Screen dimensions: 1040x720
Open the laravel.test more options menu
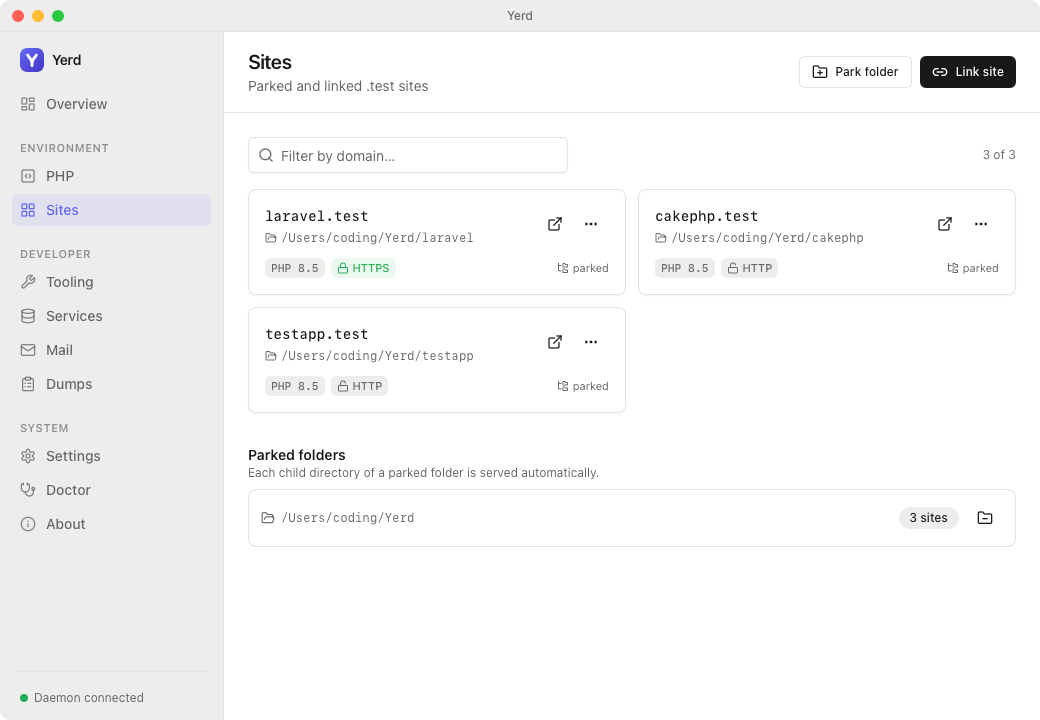(591, 224)
